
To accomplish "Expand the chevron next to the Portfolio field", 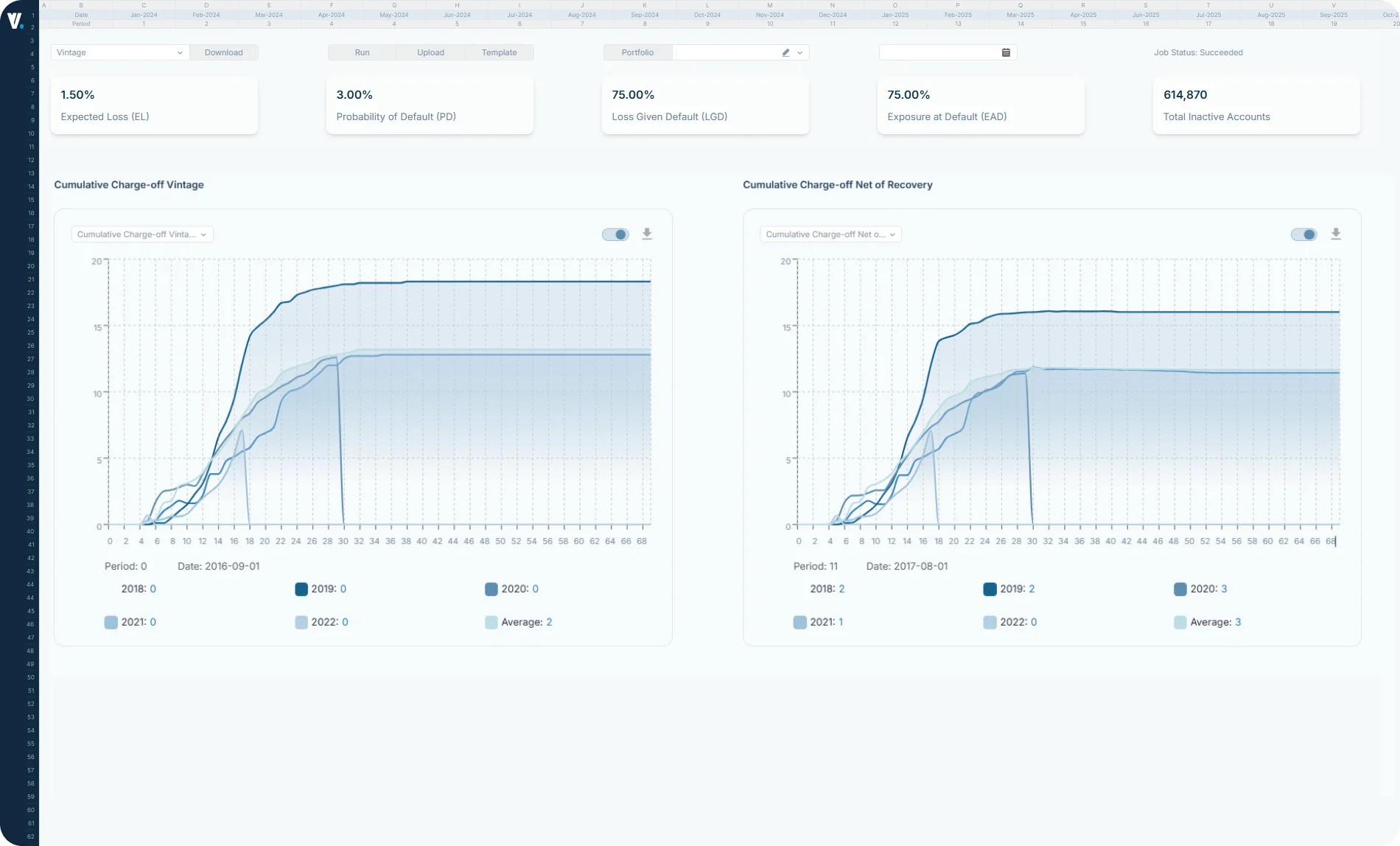I will (x=799, y=52).
